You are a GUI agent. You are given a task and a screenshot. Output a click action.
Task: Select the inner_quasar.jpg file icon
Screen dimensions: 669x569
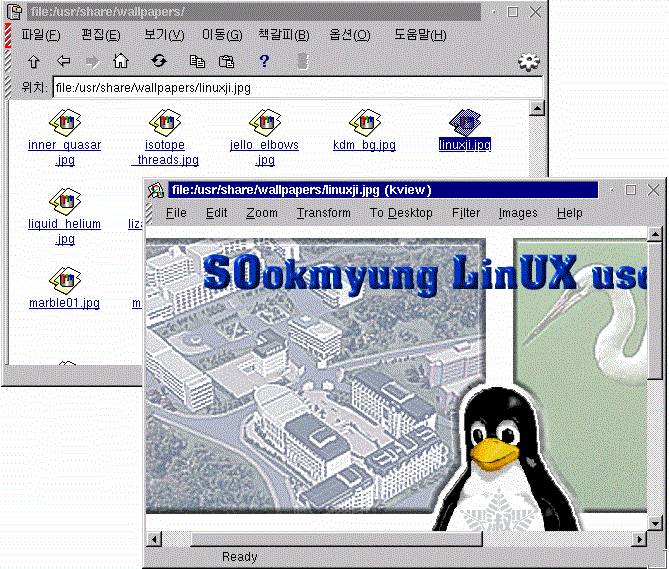(x=65, y=122)
